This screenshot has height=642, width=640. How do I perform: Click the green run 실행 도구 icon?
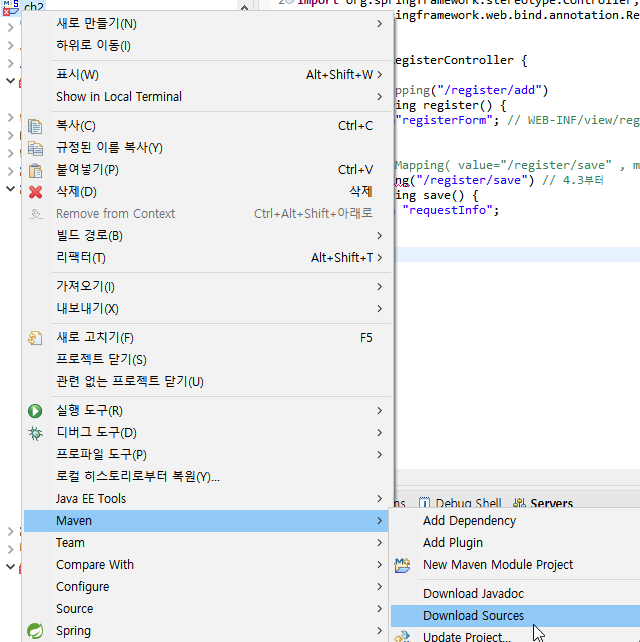click(x=35, y=411)
